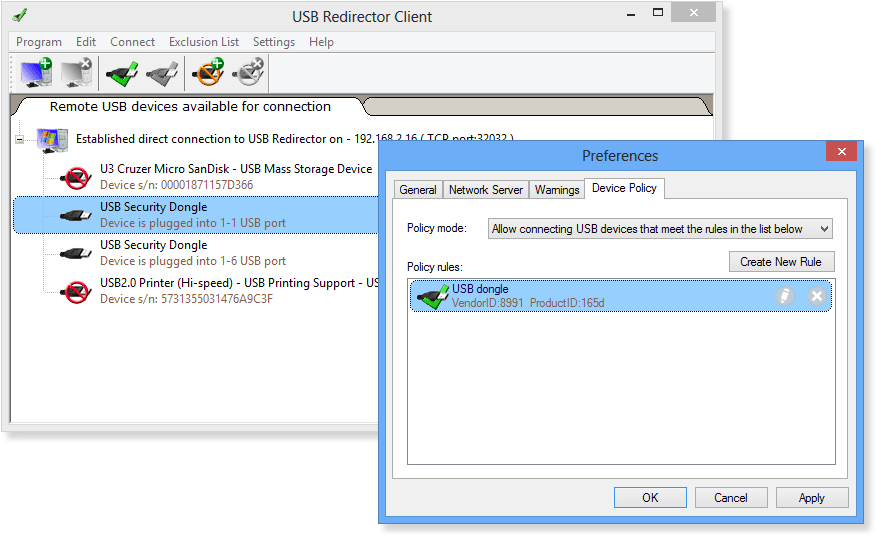
Task: Open the Program menu
Action: click(x=39, y=42)
